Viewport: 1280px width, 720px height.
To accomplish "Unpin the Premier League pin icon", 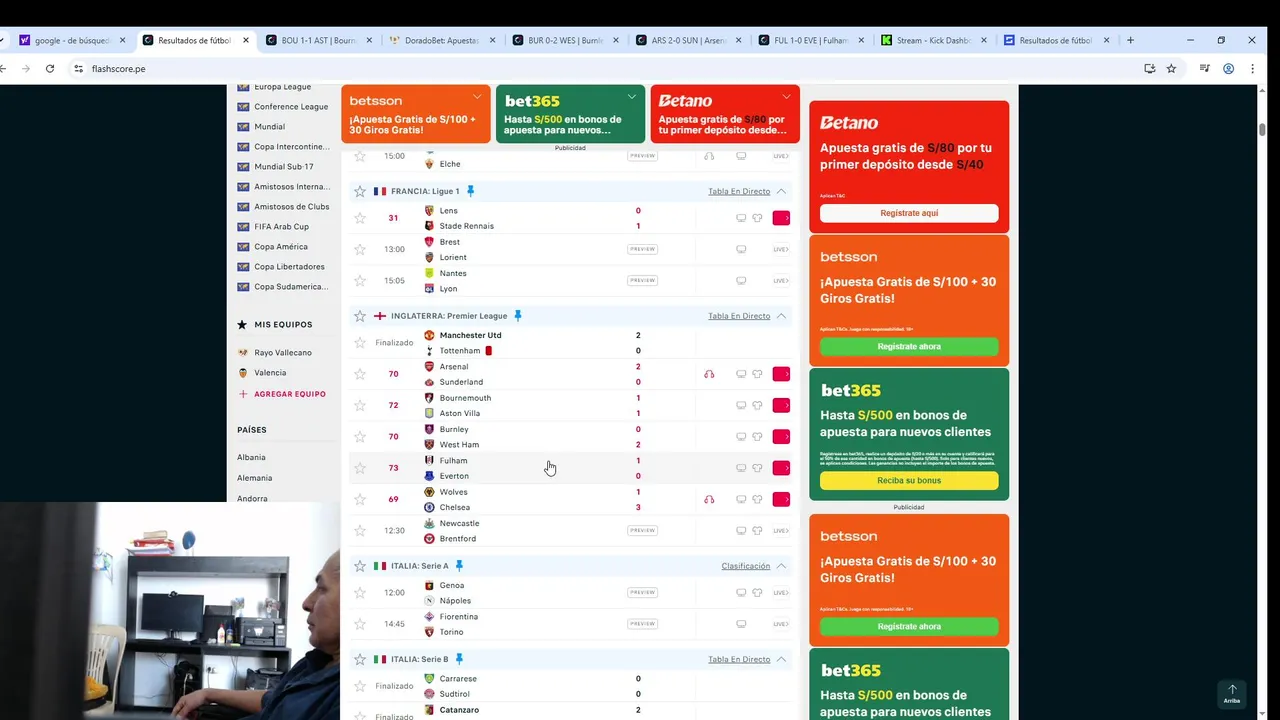I will tap(517, 316).
